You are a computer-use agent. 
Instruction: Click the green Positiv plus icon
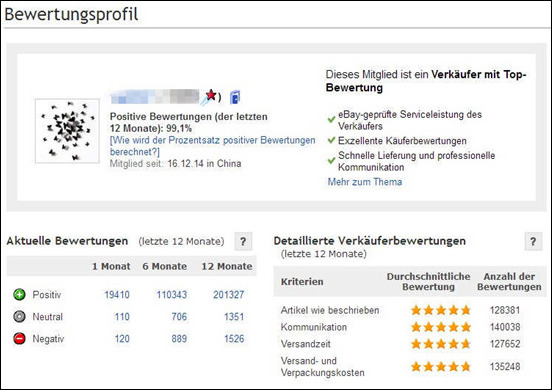[x=19, y=294]
